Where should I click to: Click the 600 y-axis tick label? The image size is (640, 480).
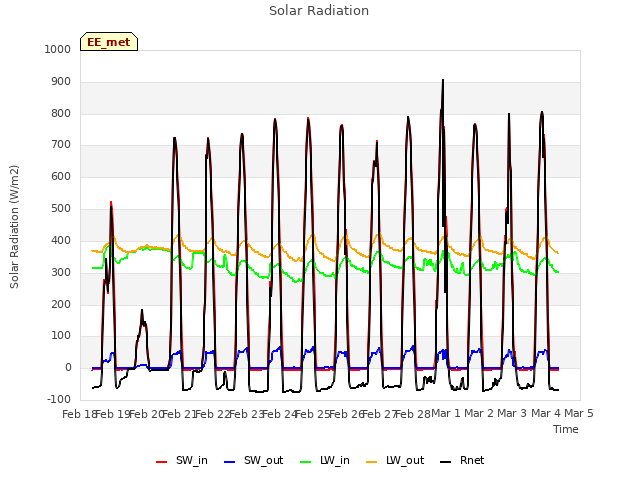(61, 176)
